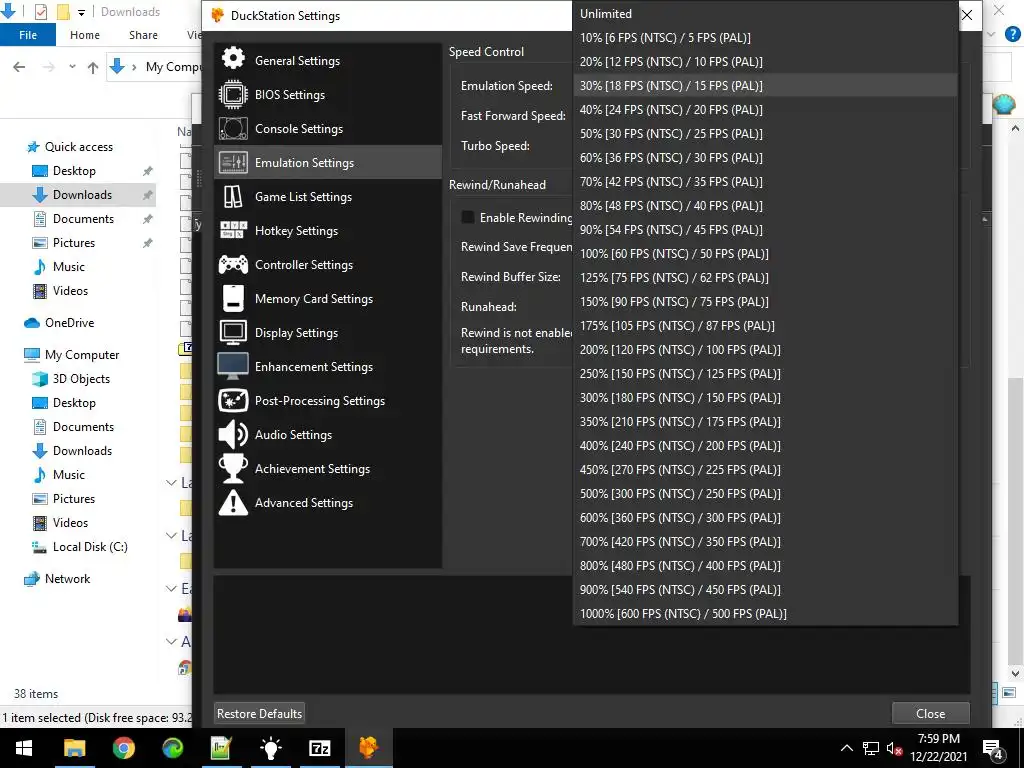This screenshot has width=1024, height=768.
Task: Click File Explorer help icon
Action: click(1012, 35)
